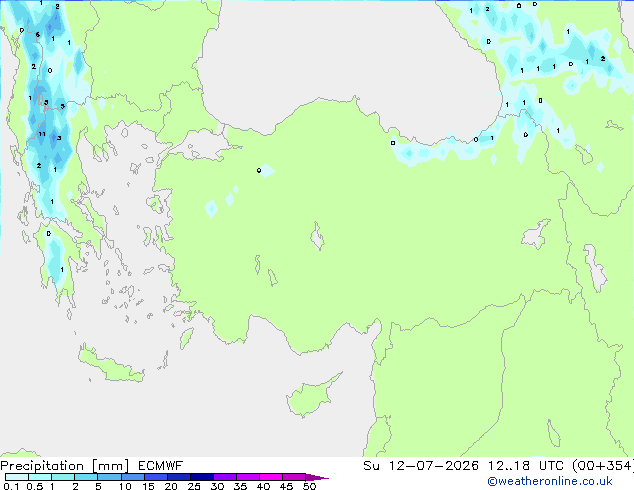The height and width of the screenshot is (490, 634).
Task: Click the '50' legend scale value
Action: coord(309,486)
